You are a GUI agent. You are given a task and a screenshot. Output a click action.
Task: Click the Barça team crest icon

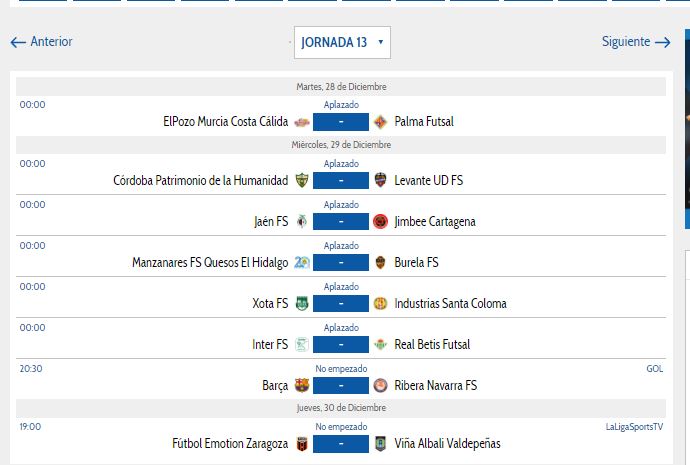(301, 386)
